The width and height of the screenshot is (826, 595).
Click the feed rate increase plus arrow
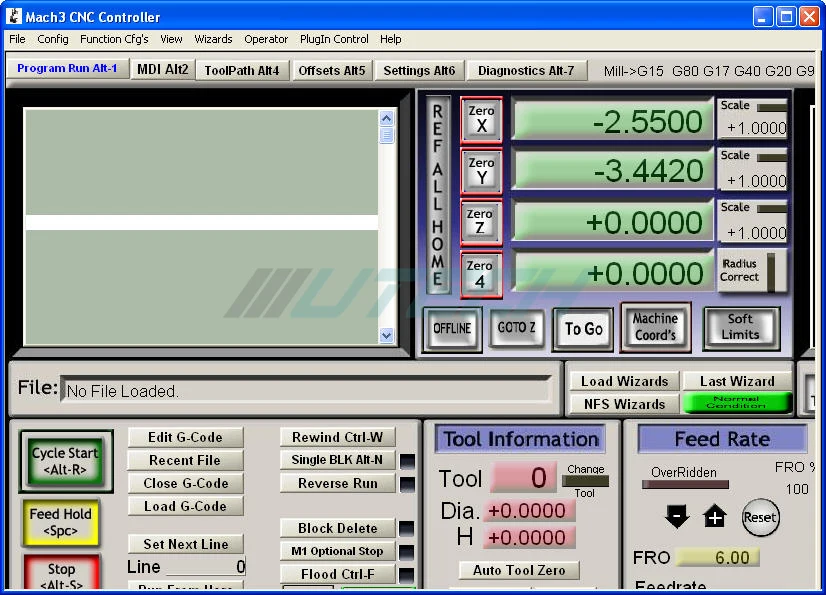[x=714, y=517]
